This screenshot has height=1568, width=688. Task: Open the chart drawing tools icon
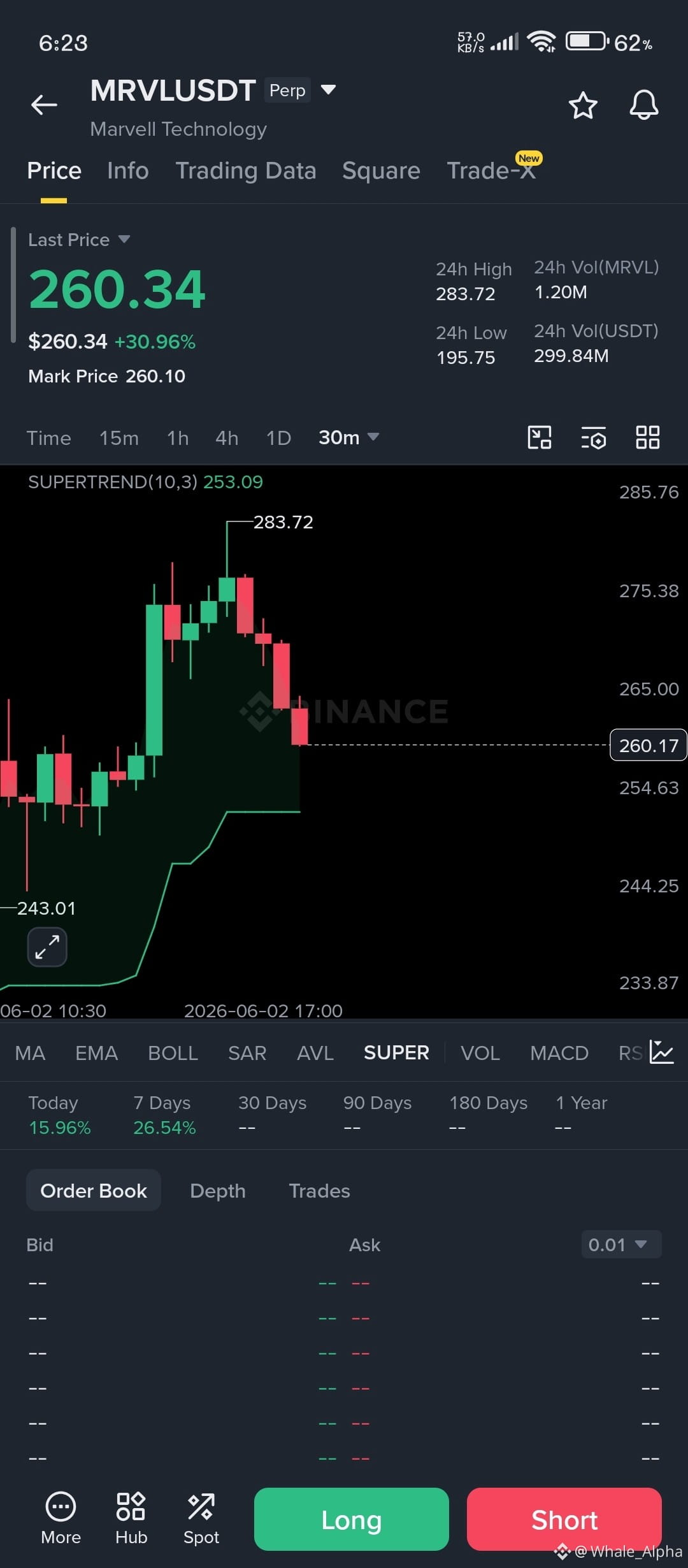[x=540, y=437]
